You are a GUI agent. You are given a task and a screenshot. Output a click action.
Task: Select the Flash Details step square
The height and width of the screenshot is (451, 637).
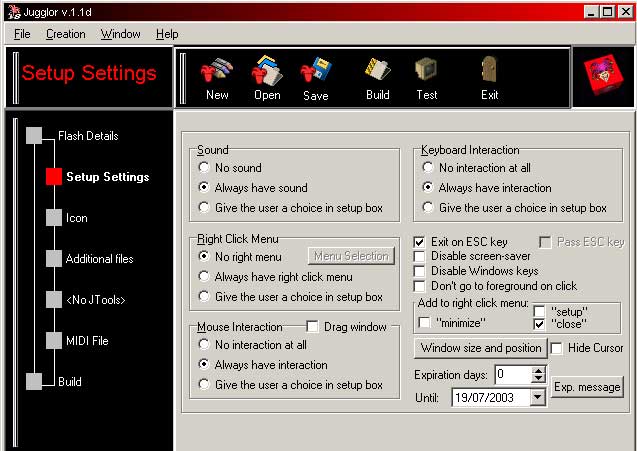point(34,135)
